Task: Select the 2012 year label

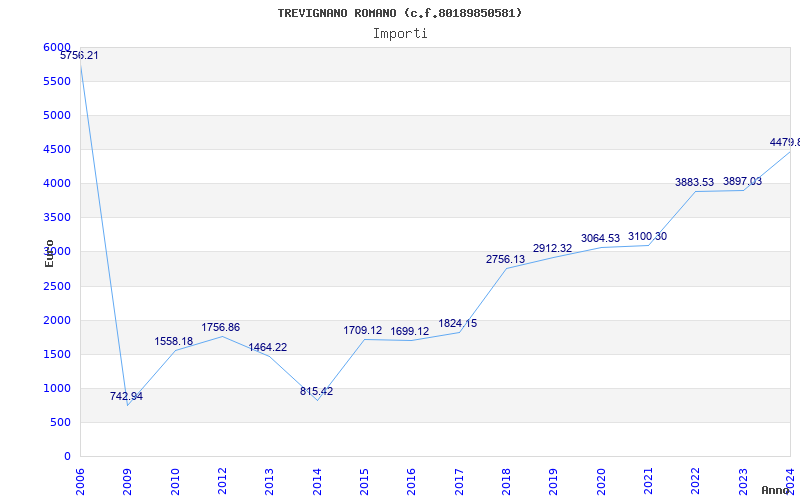Action: pos(222,482)
